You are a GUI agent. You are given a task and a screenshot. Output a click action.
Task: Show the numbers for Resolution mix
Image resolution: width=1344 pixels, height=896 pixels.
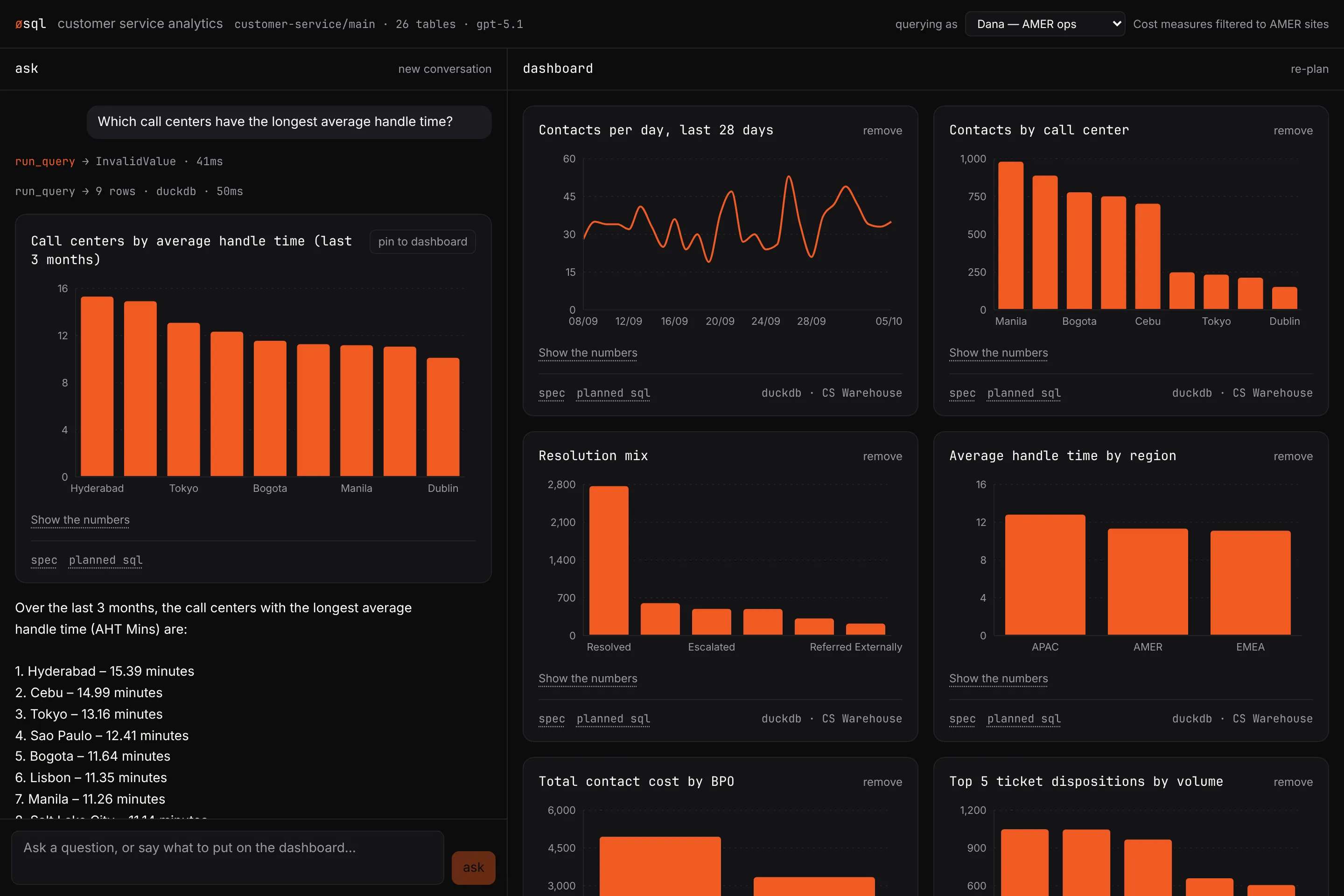coord(588,679)
